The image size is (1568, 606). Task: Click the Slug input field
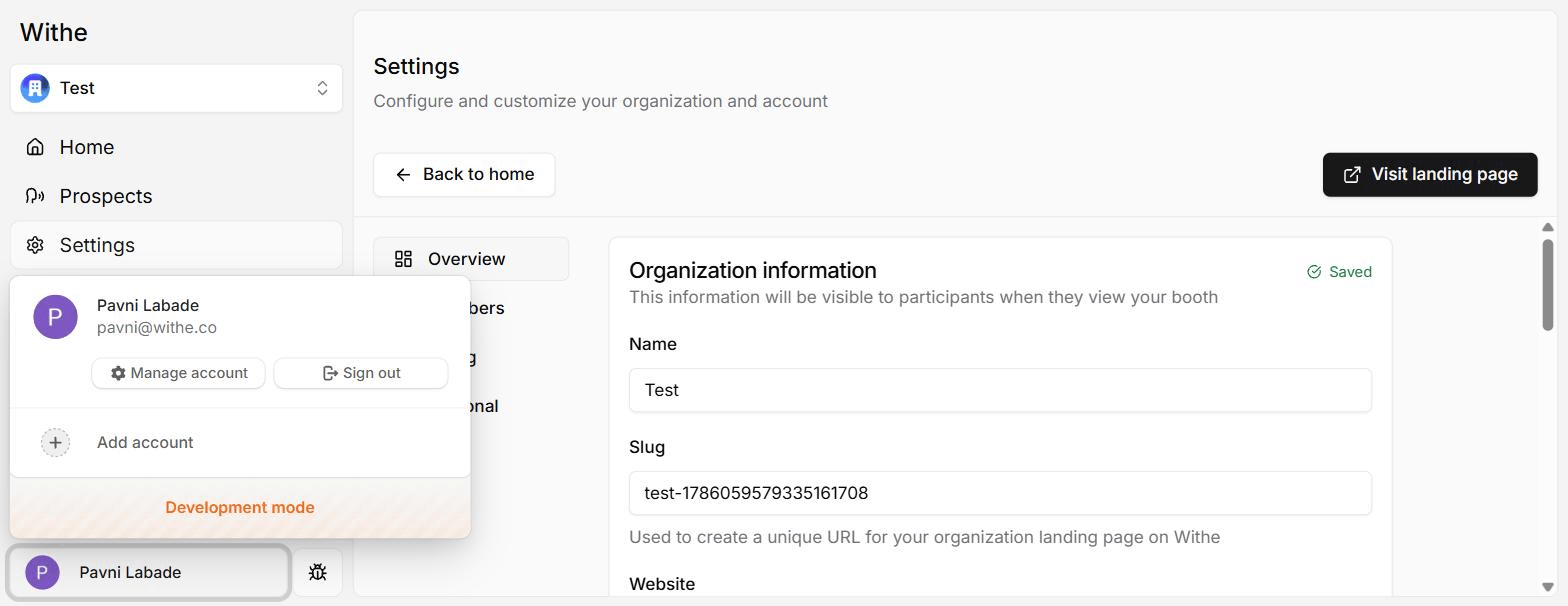point(1000,493)
